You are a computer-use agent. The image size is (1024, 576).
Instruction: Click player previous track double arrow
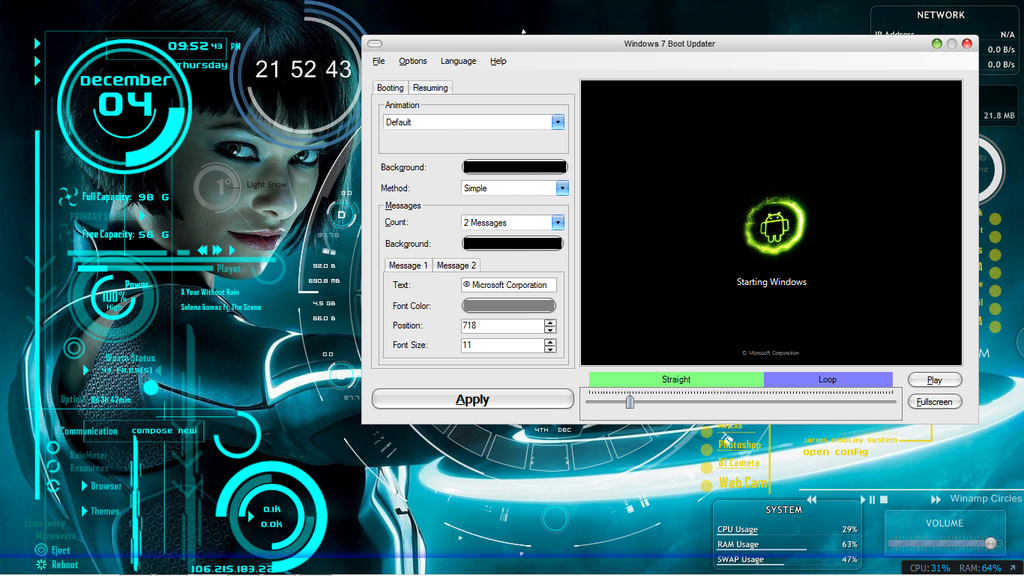pos(202,250)
